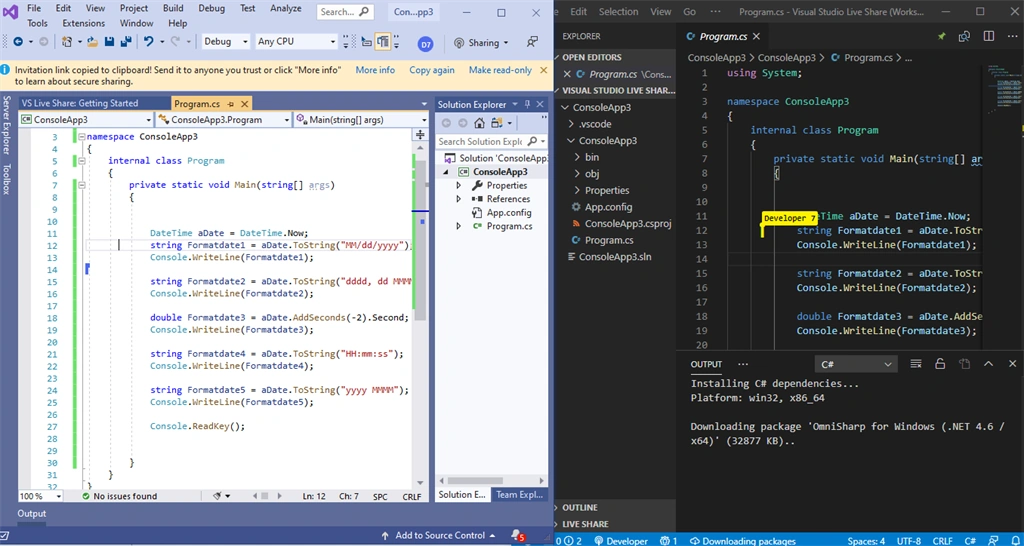Screen dimensions: 1024x546
Task: Click the Save All double-floppy icon
Action: [125, 42]
